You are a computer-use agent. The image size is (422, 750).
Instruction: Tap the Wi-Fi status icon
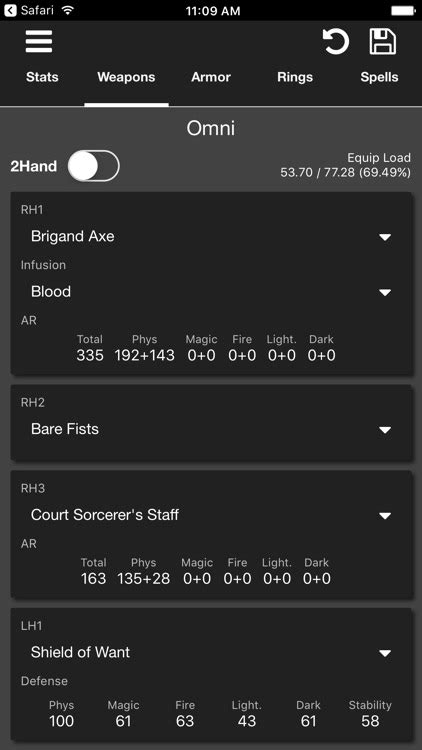pos(67,10)
